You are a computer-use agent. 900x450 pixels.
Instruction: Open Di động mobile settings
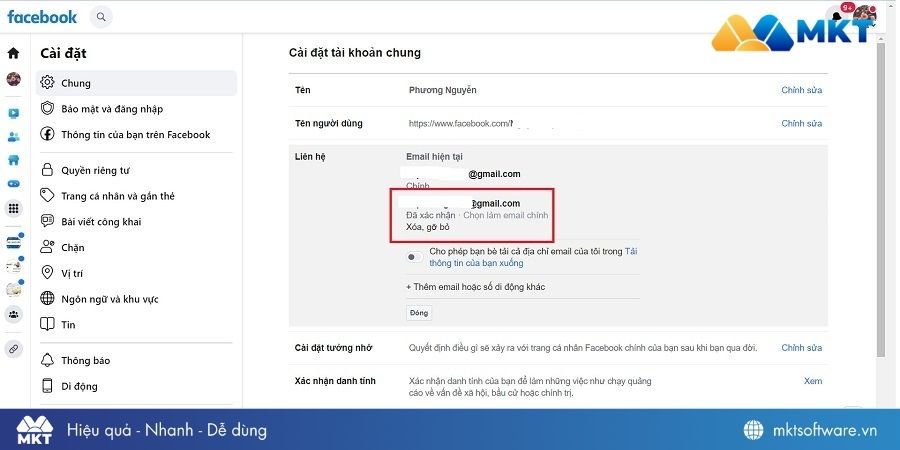(x=136, y=386)
